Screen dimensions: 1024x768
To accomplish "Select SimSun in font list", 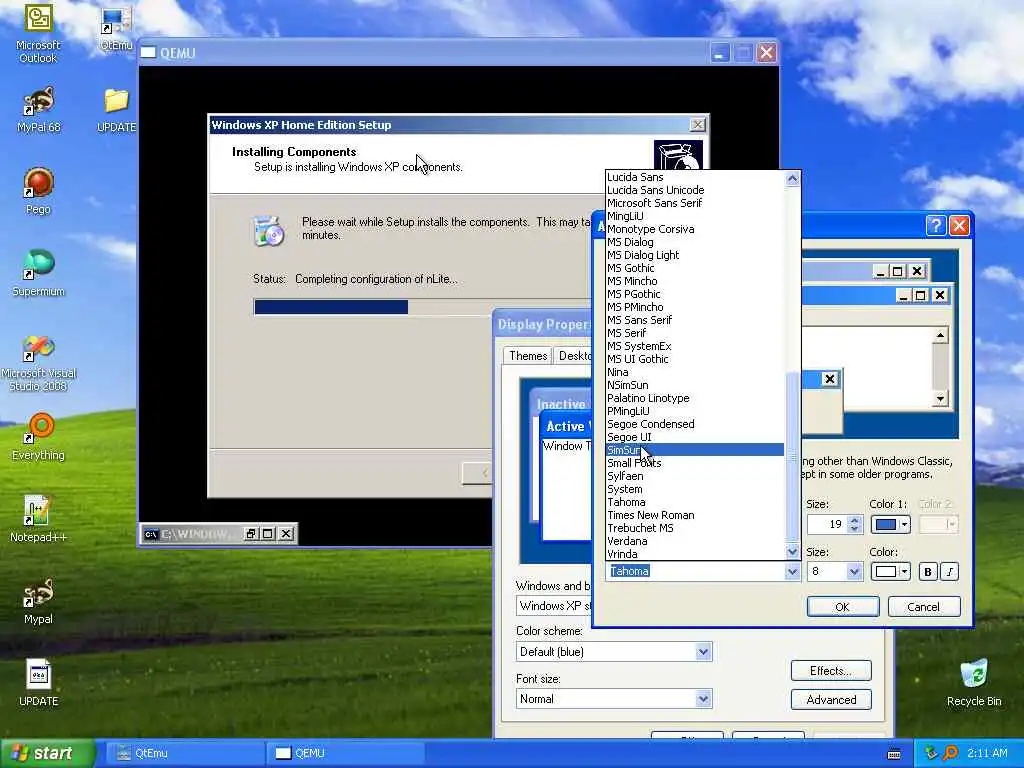I will (695, 450).
